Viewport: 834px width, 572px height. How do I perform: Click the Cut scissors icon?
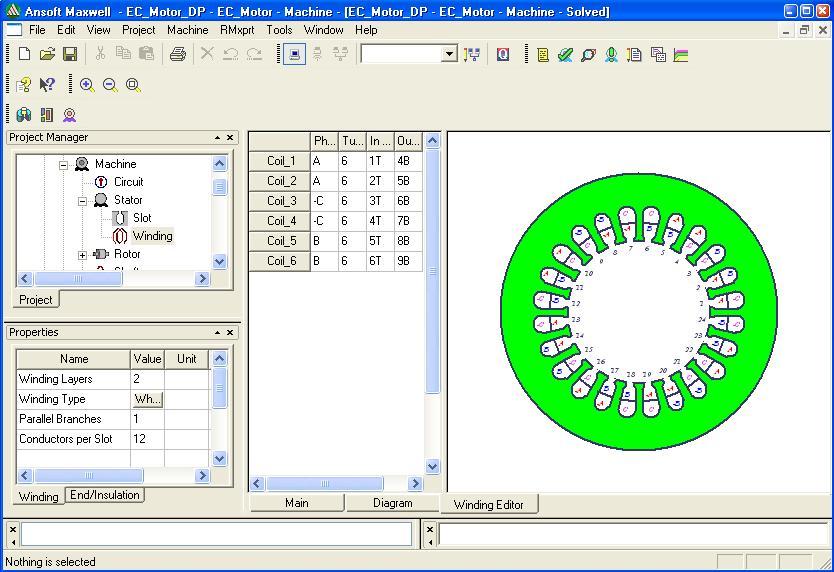click(x=100, y=54)
